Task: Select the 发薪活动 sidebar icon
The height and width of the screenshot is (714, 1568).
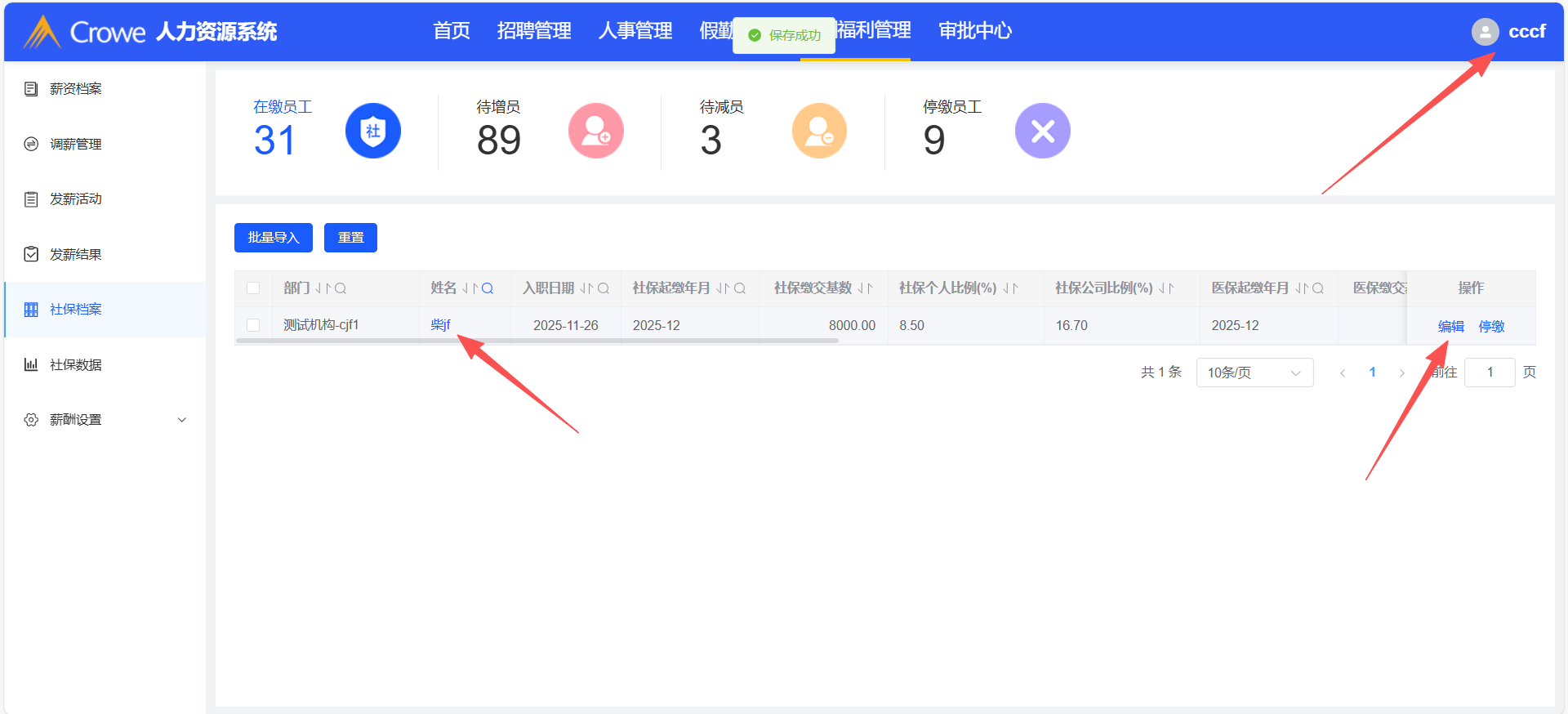Action: point(31,199)
